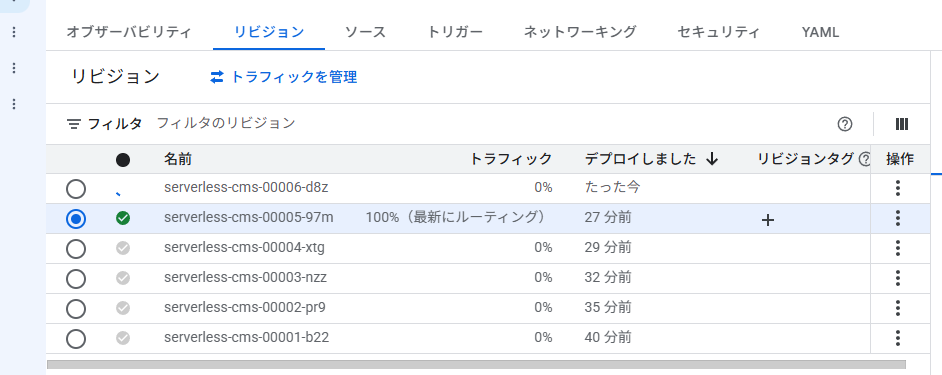Select radio button for serverless-cms-00004-xtg

point(76,249)
